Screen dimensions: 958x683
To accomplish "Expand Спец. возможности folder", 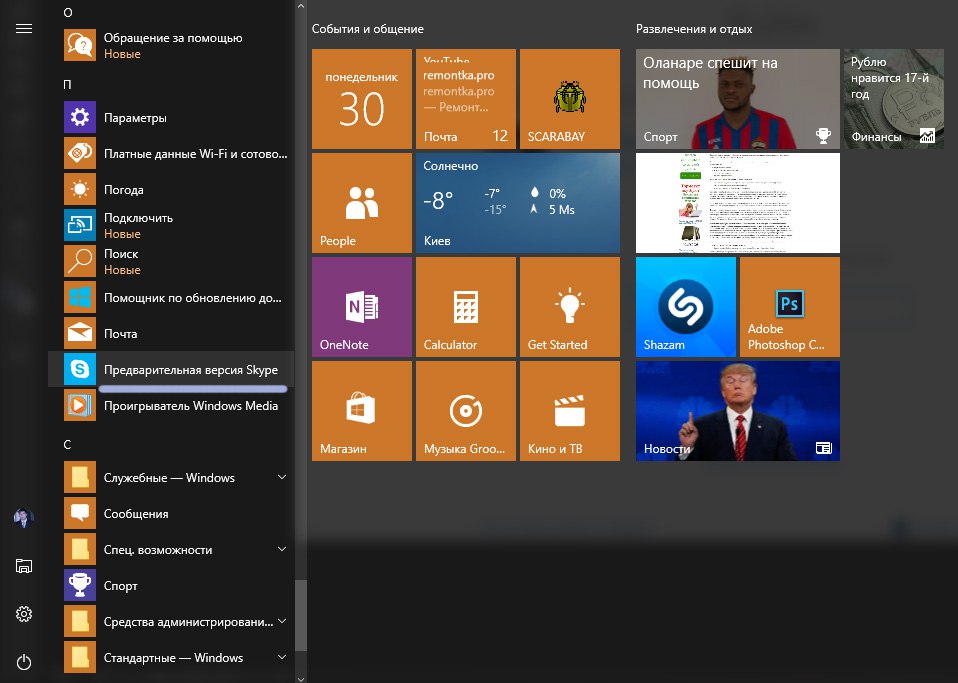I will (171, 550).
